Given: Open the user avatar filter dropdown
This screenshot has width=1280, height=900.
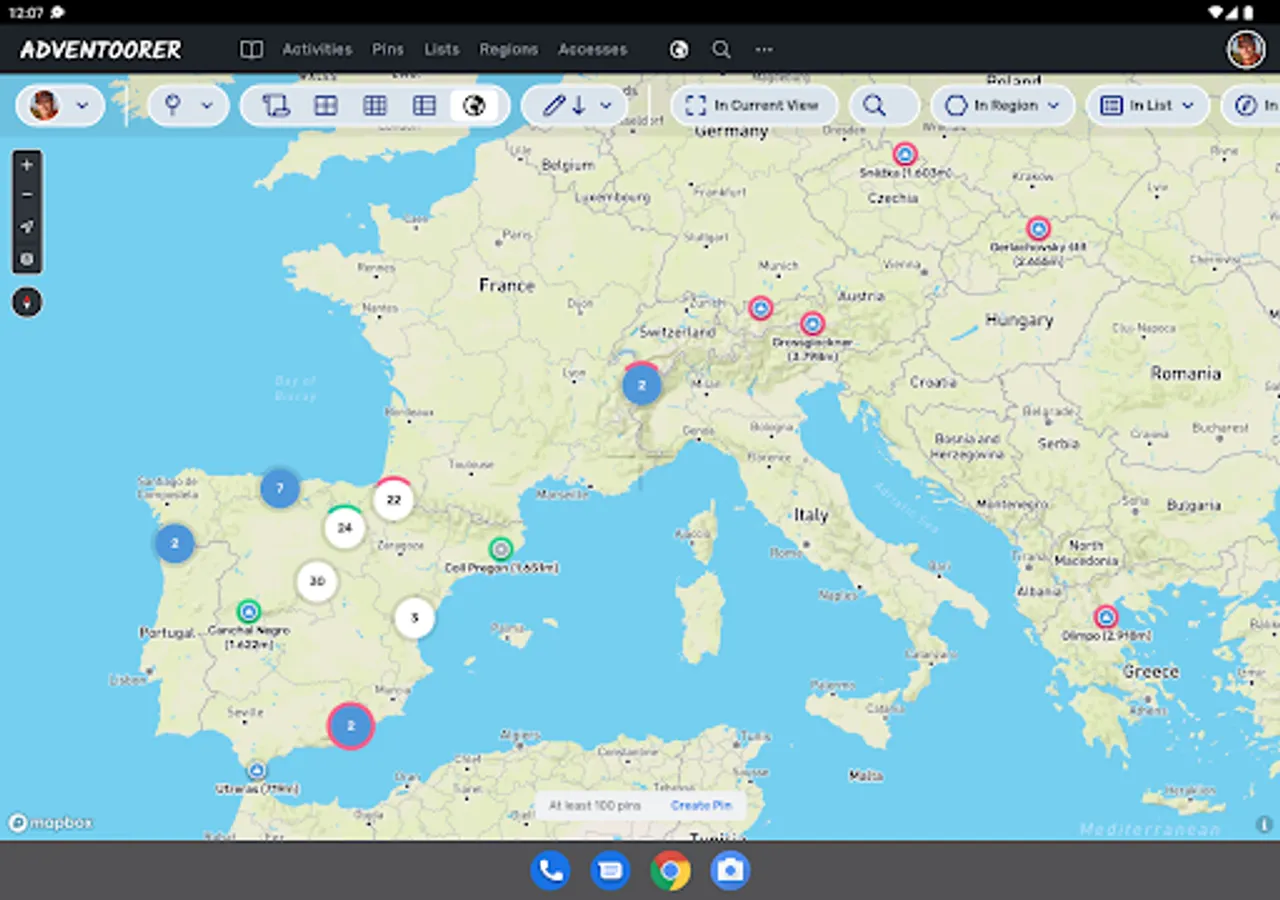Looking at the screenshot, I should (60, 105).
